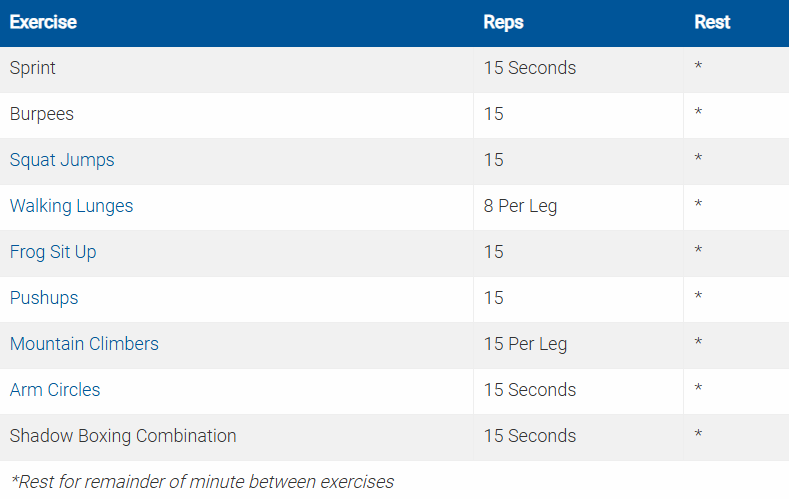Follow the Pushups exercise link
This screenshot has height=499, width=789.
tap(44, 298)
